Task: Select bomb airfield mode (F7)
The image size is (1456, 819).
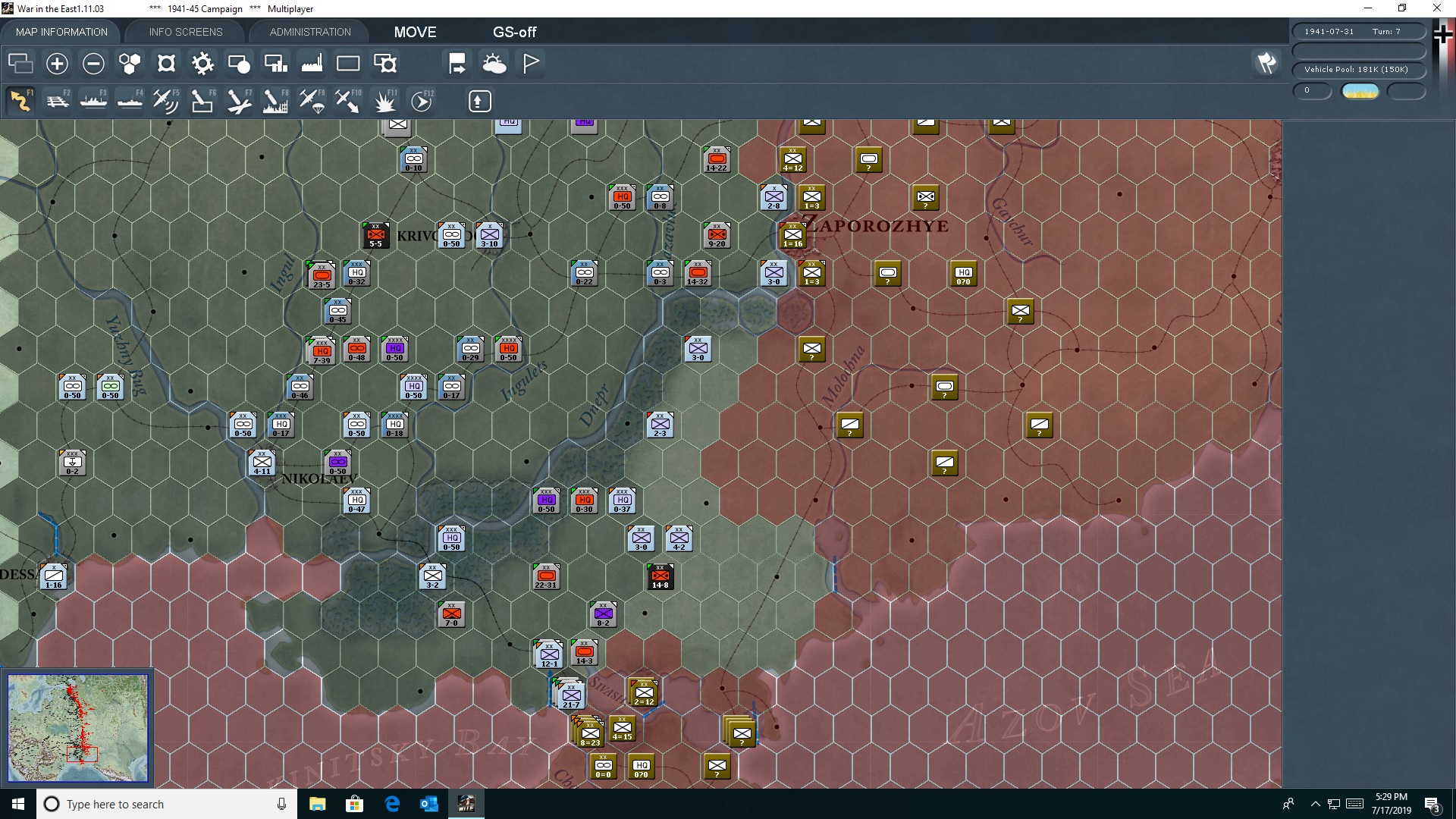Action: point(238,100)
